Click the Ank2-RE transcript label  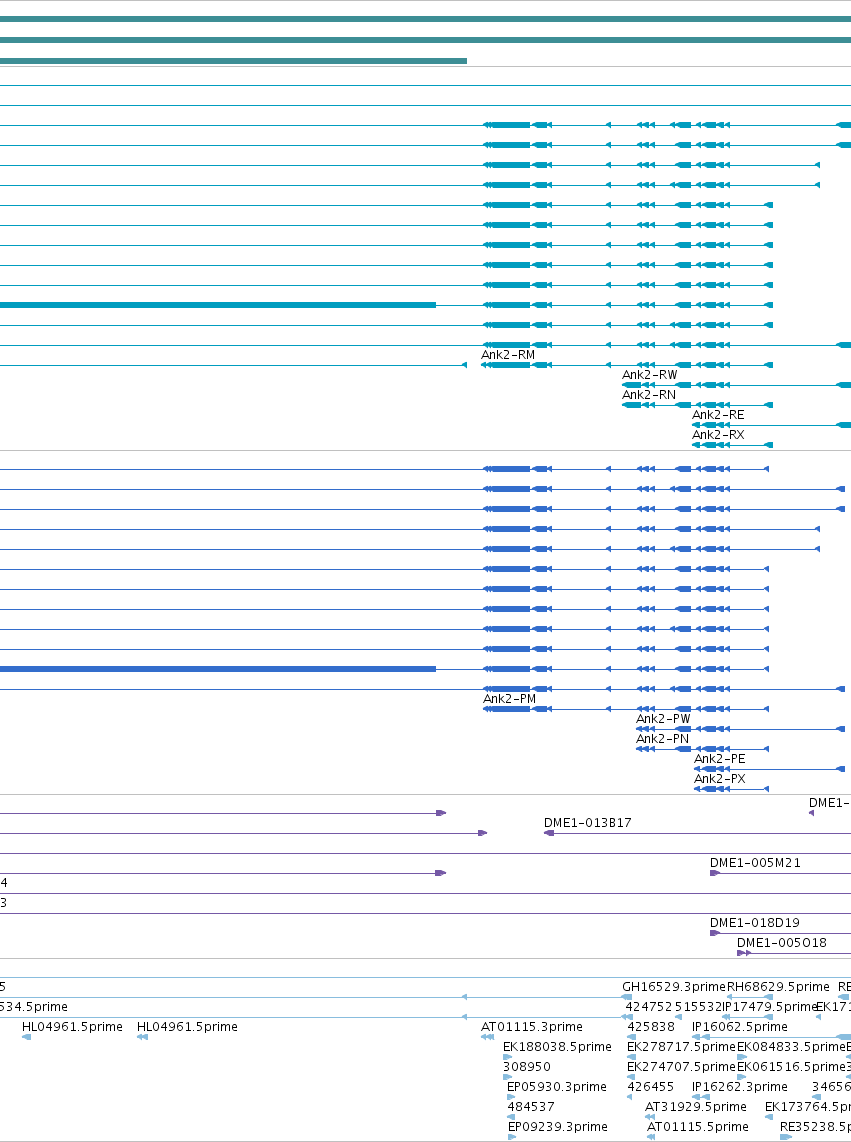(718, 414)
